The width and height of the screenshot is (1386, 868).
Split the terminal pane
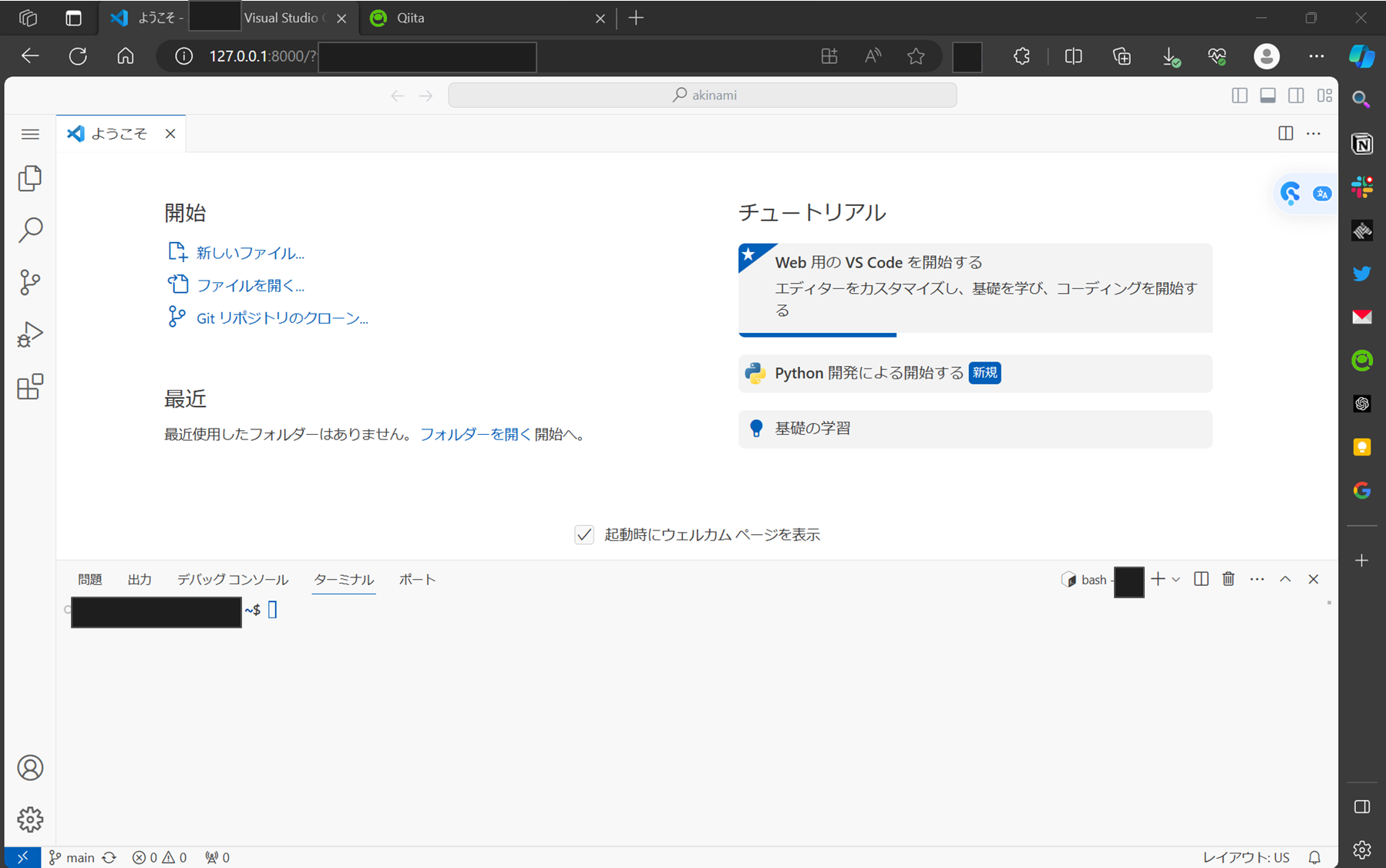(x=1201, y=579)
